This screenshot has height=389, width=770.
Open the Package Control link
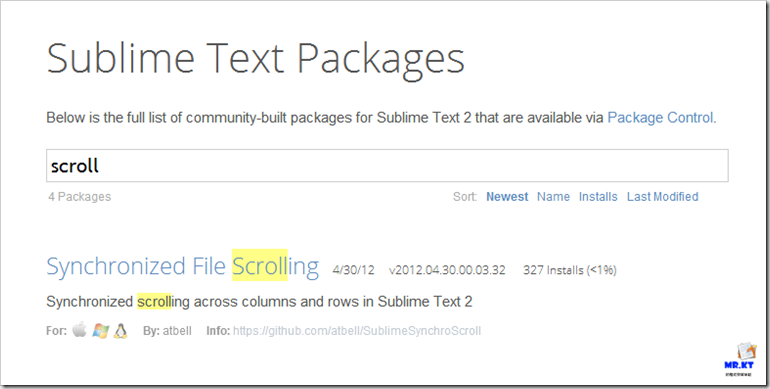[x=660, y=118]
